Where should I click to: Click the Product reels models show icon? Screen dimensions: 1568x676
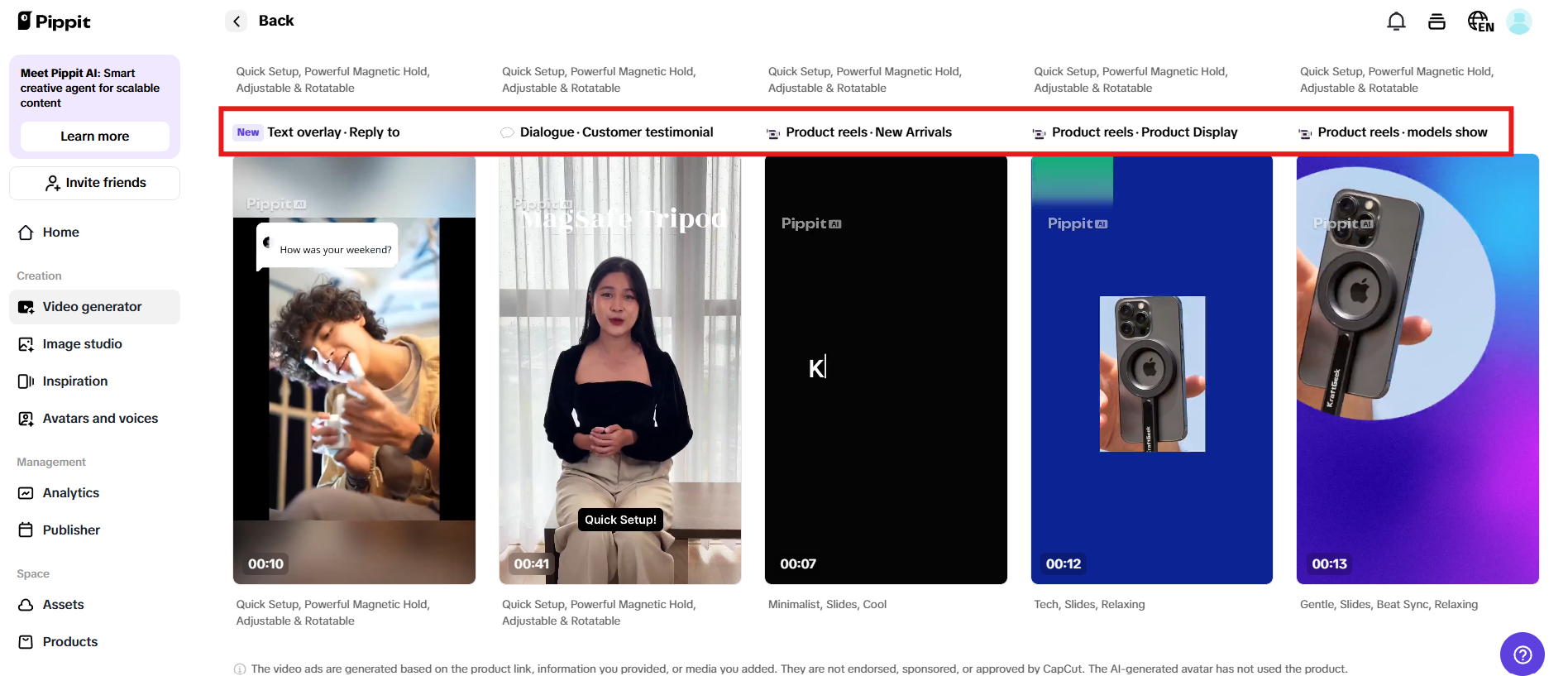[1305, 133]
